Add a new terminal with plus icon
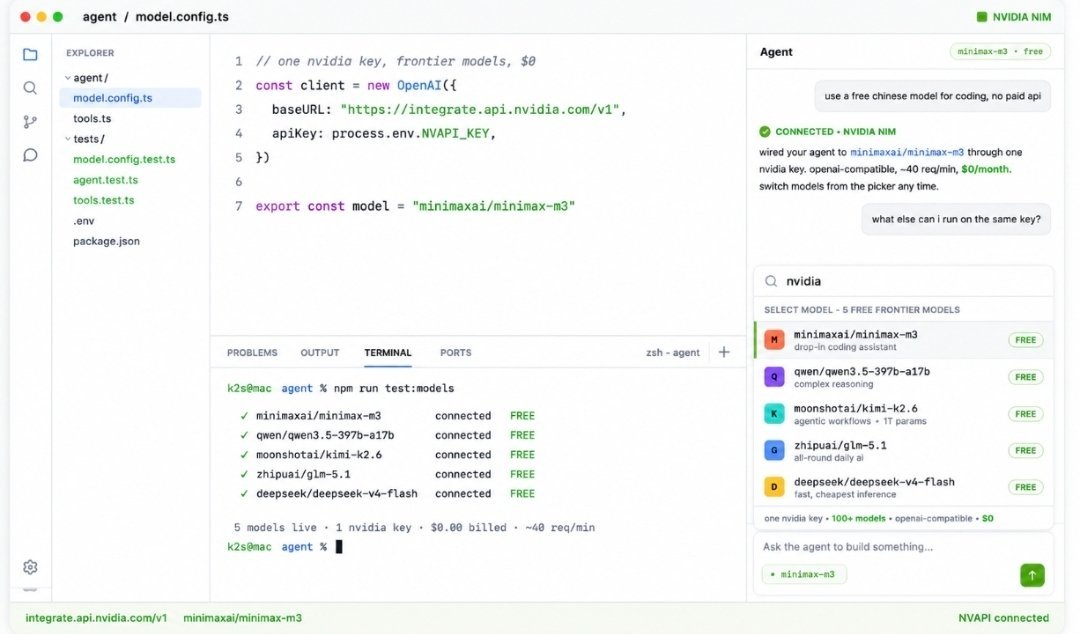1080x634 pixels. pyautogui.click(x=724, y=352)
